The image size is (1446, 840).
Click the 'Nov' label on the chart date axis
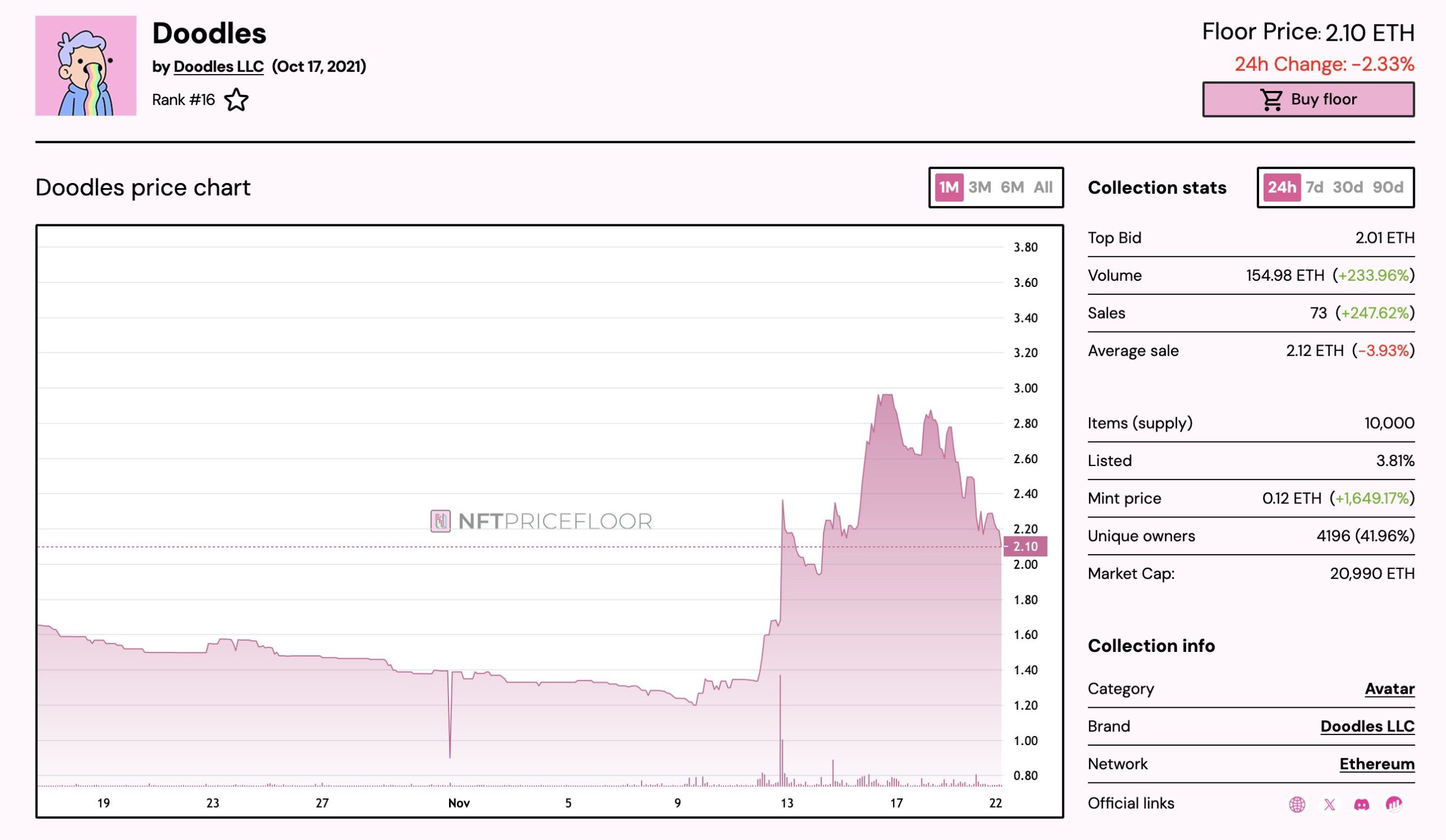(459, 803)
